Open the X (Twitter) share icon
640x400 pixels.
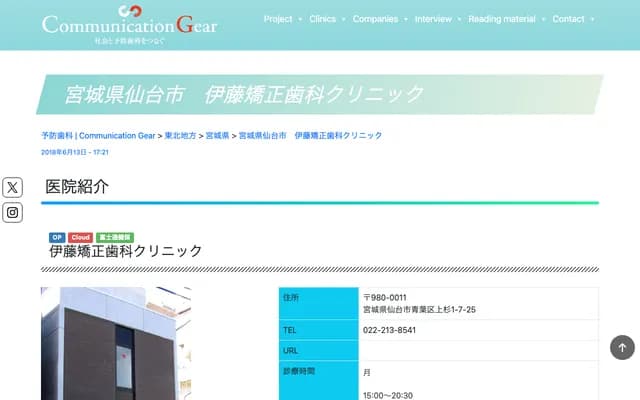click(x=12, y=187)
